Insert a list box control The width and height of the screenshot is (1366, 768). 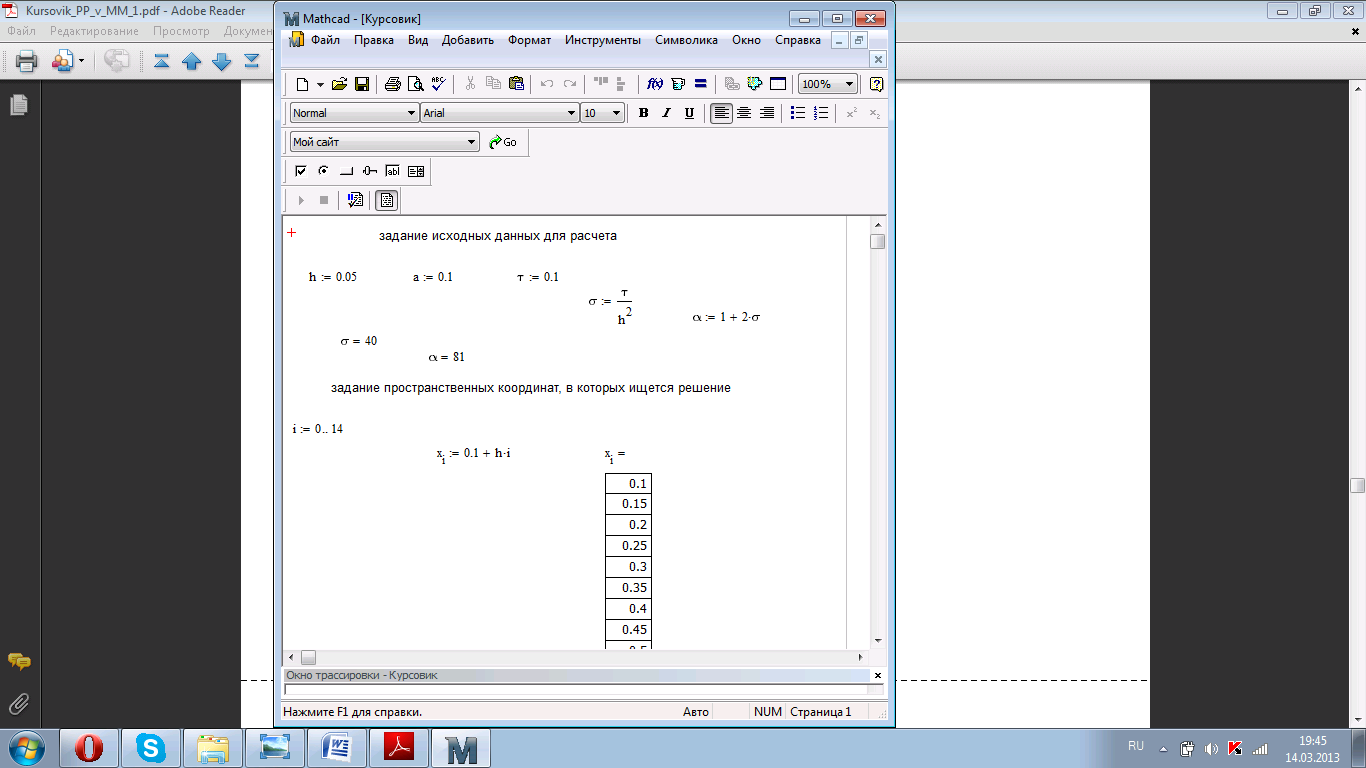coord(416,171)
